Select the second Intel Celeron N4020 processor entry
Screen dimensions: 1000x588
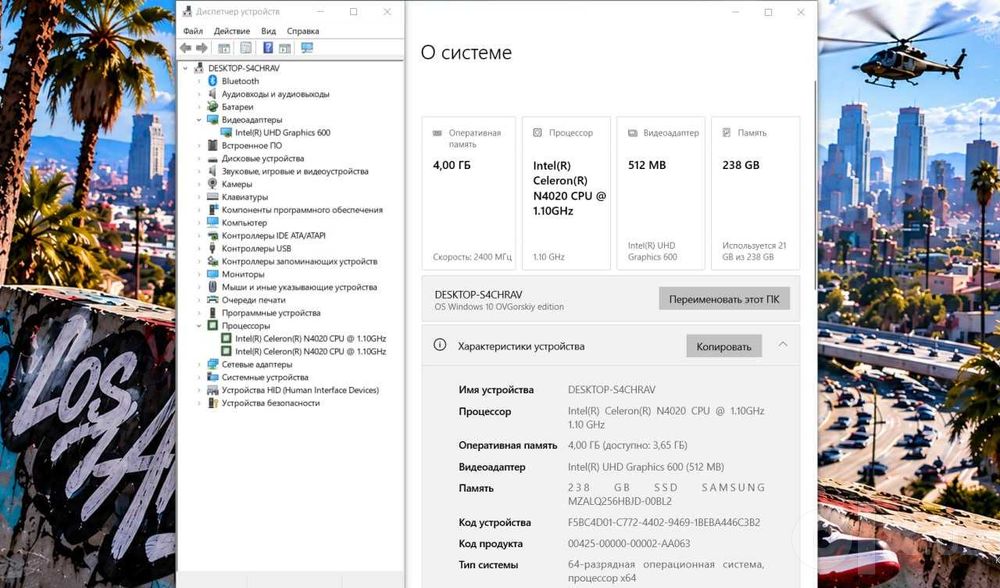click(x=310, y=351)
